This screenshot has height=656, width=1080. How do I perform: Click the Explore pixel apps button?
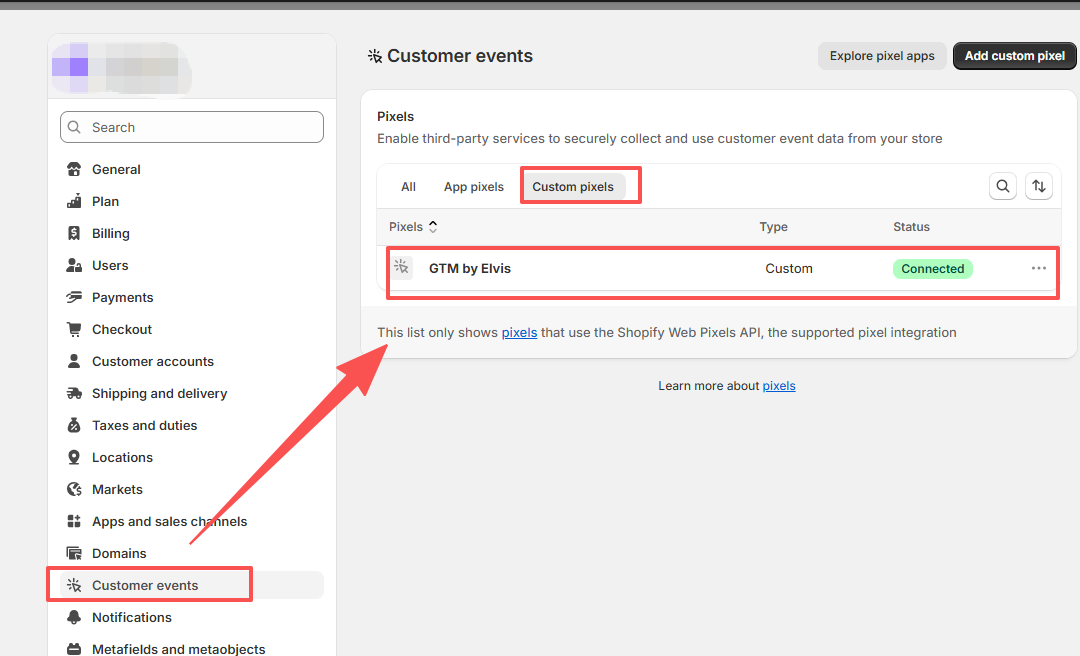[881, 56]
